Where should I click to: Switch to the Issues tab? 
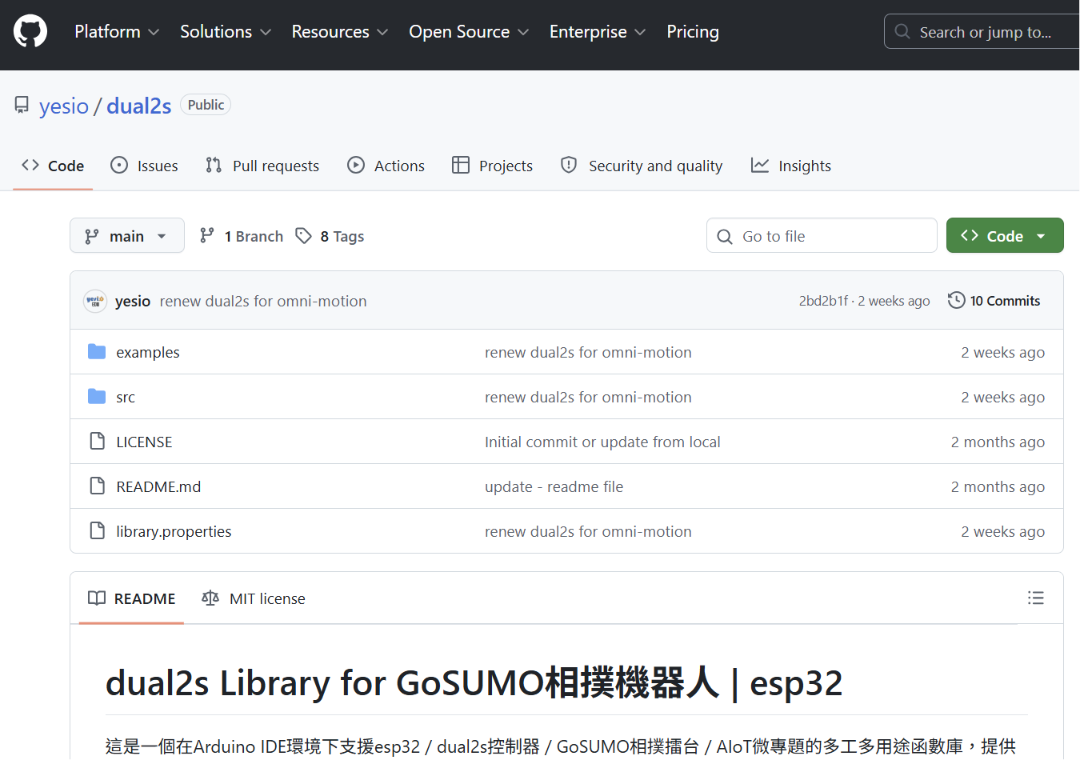coord(144,165)
